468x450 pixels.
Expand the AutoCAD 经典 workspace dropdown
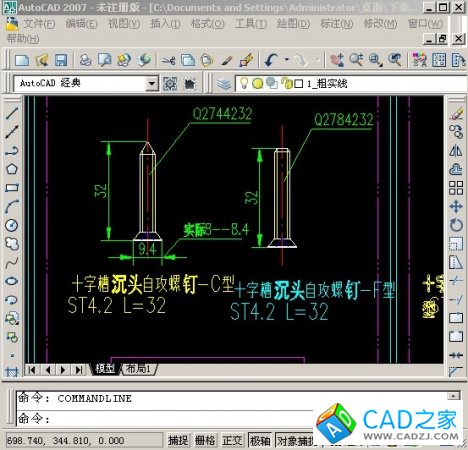(x=152, y=83)
